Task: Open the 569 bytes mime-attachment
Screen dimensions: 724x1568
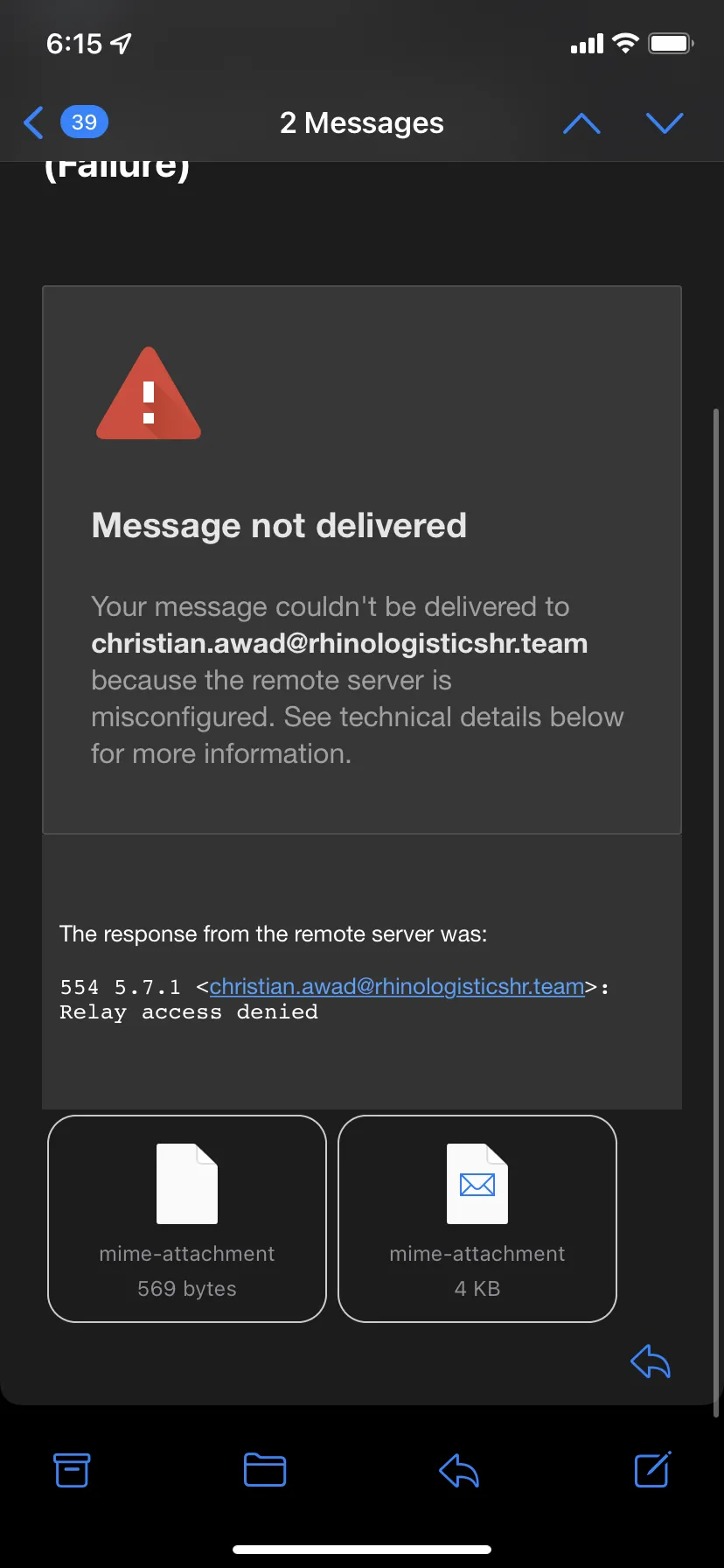Action: 187,1218
